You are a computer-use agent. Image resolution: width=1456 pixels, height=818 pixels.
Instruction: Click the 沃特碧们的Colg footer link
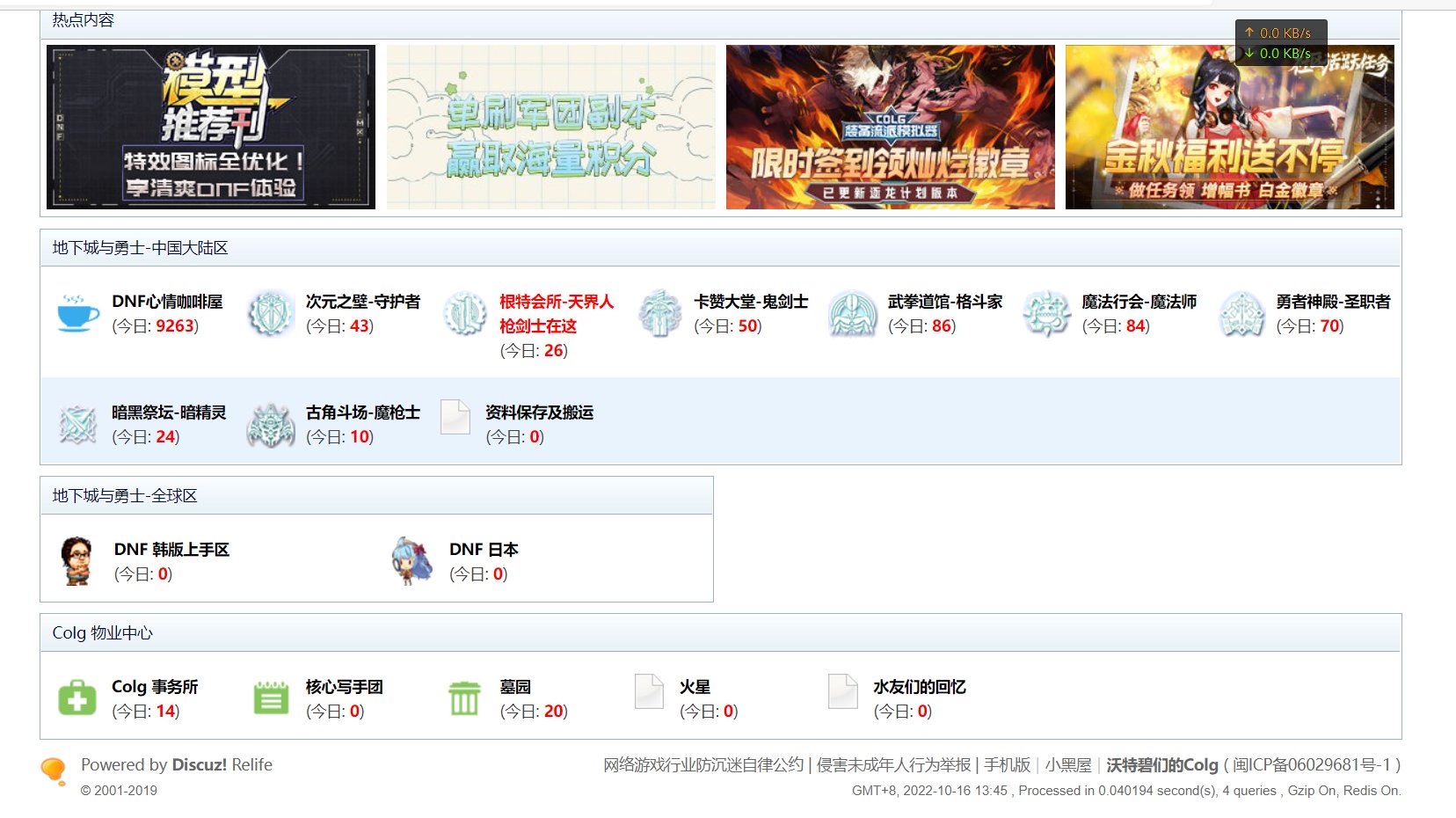coord(1162,765)
